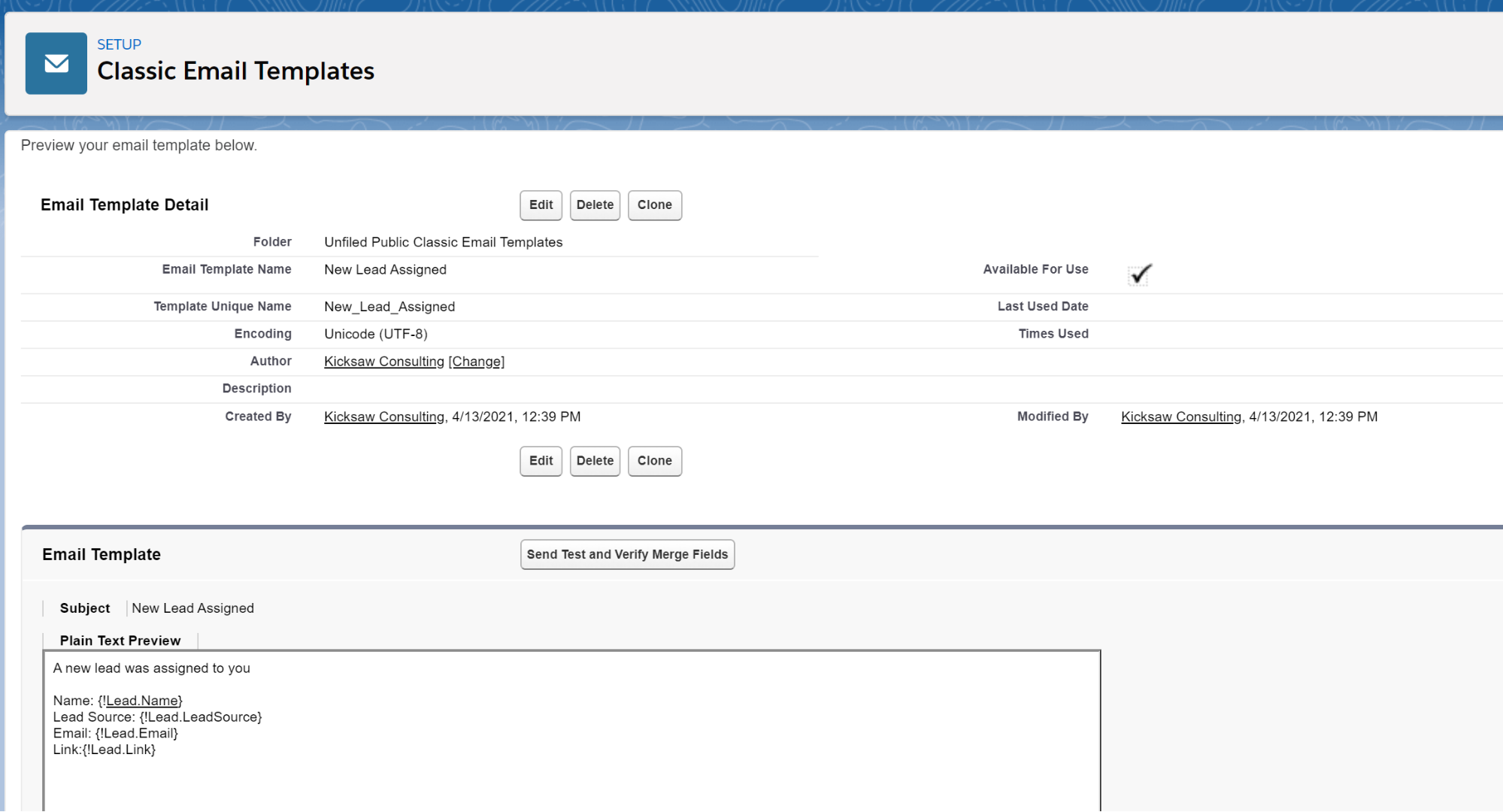This screenshot has width=1503, height=812.
Task: Click the Subject value New Lead Assigned
Action: point(192,608)
